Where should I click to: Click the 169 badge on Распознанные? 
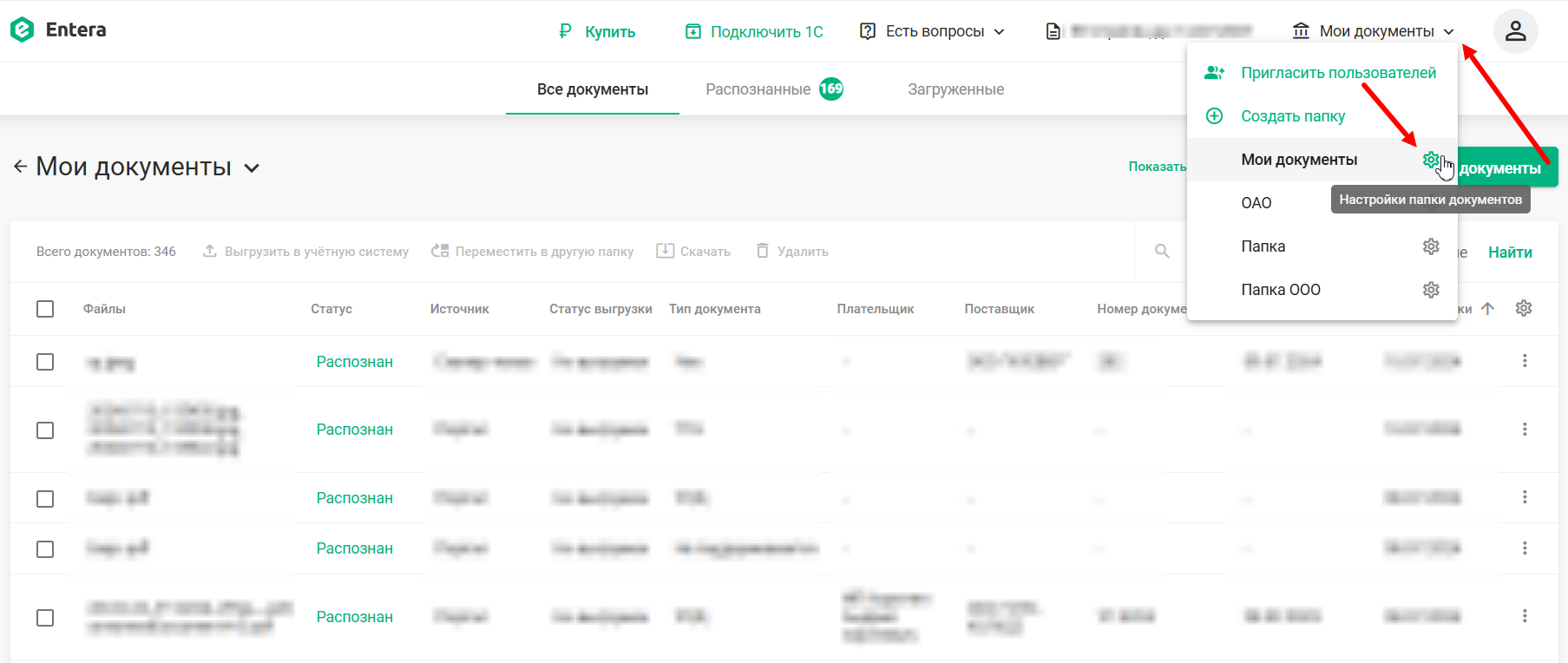(x=831, y=89)
